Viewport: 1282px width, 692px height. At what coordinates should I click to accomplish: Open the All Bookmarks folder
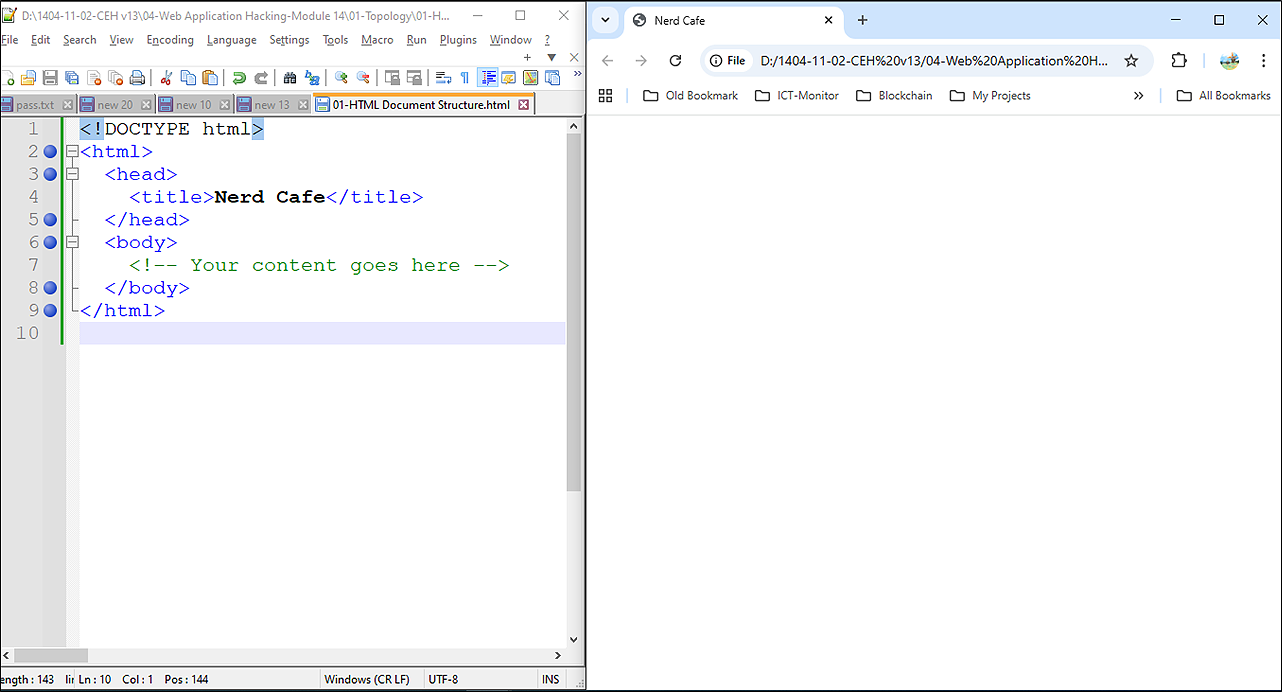click(x=1223, y=96)
